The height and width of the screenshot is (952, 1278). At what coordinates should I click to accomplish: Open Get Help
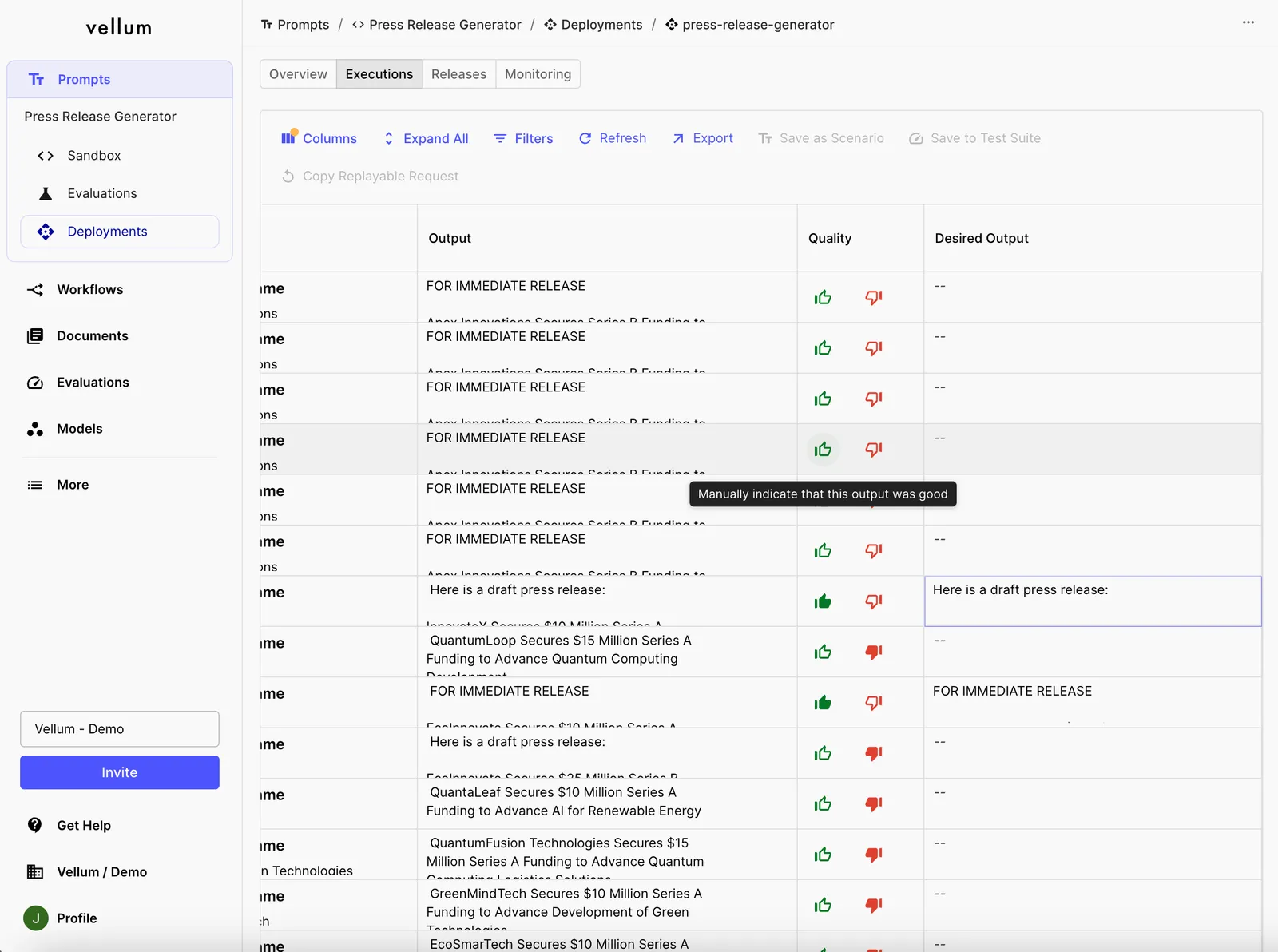[x=83, y=825]
